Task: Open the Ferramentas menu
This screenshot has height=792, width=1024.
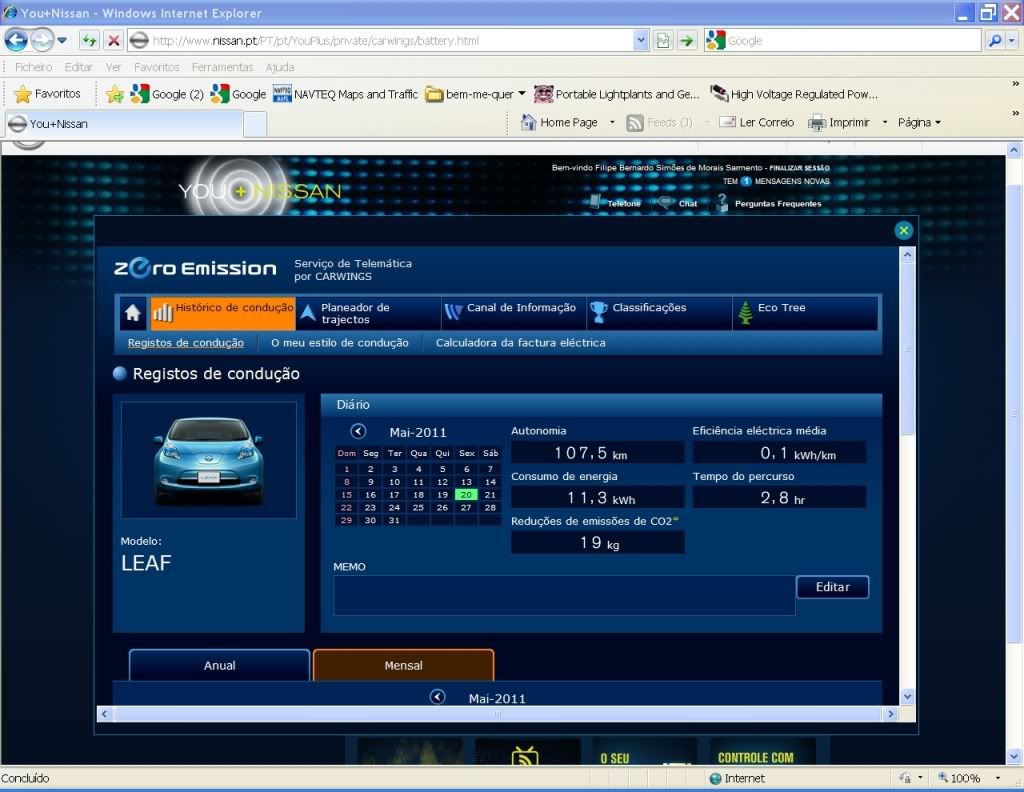Action: 222,67
